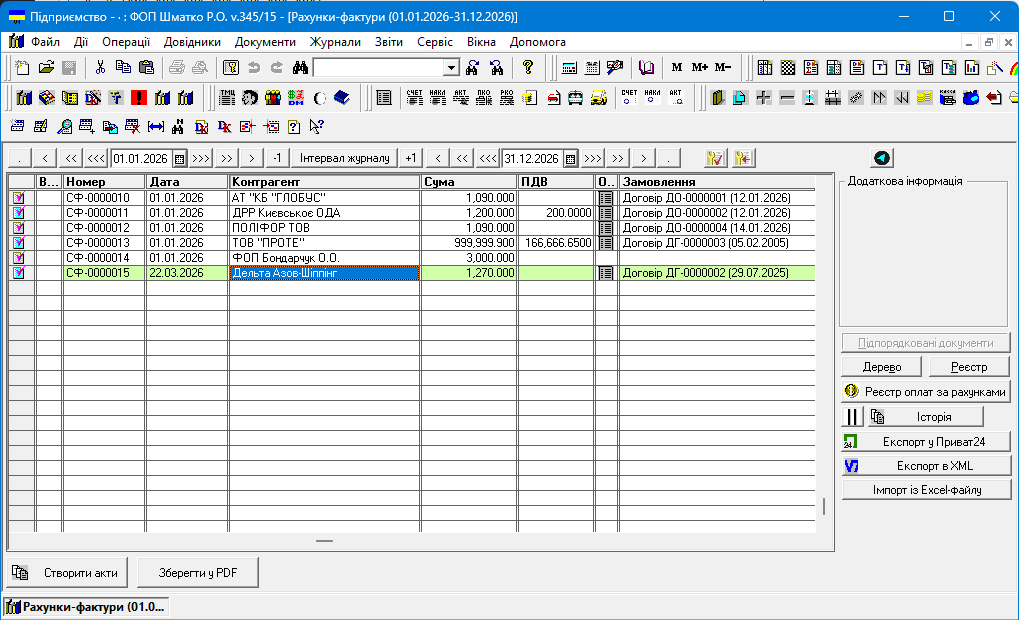Open a file with the folder icon

[46, 68]
